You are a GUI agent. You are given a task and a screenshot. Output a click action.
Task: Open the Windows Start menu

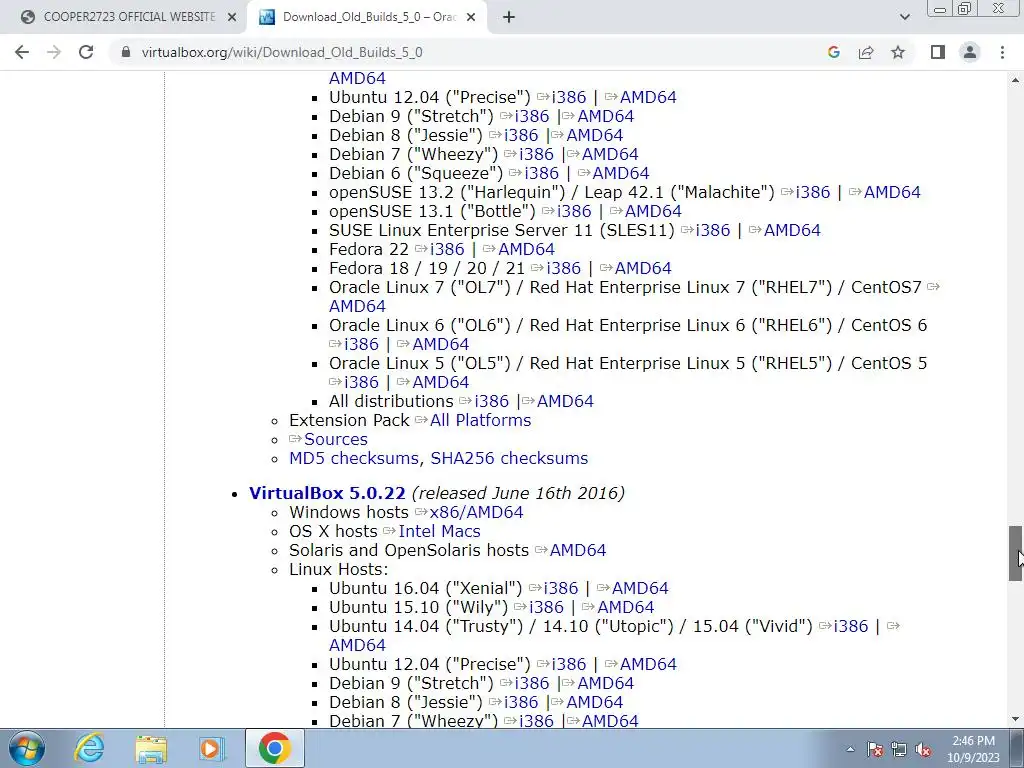tap(27, 748)
